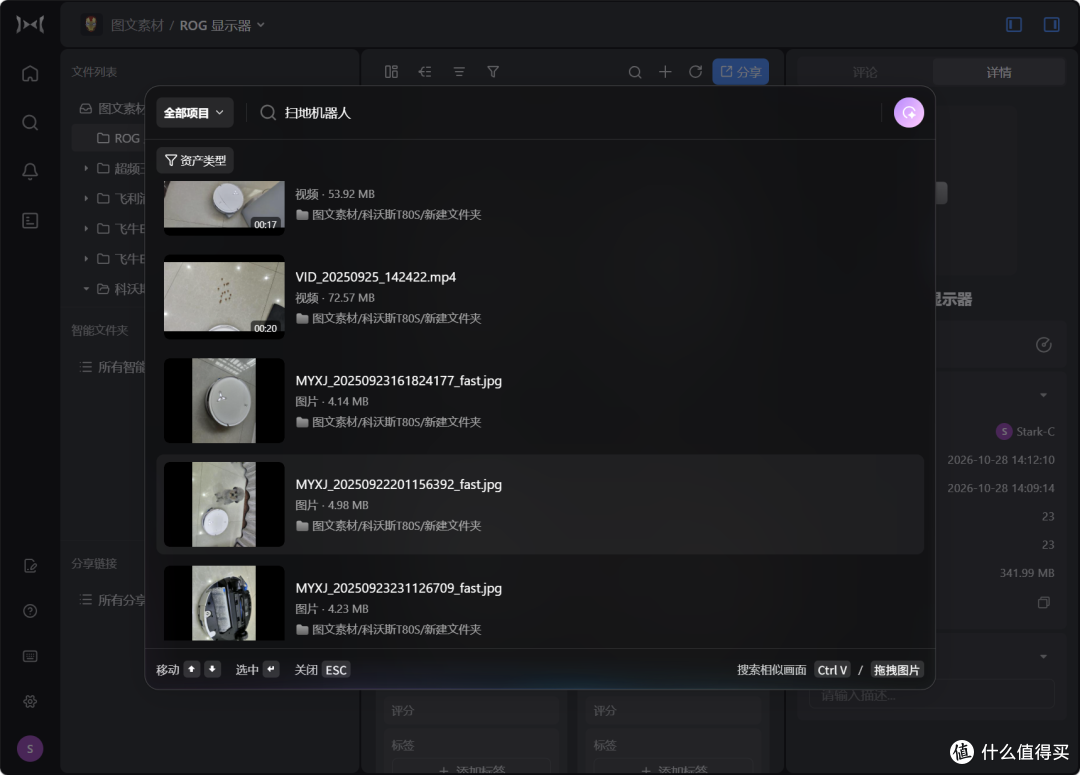Screen dimensions: 1080x775
Task: Switch the file view layout icon in toolbar
Action: [391, 72]
